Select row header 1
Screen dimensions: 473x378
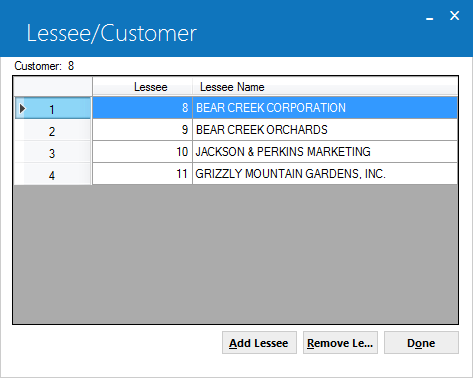click(x=53, y=108)
